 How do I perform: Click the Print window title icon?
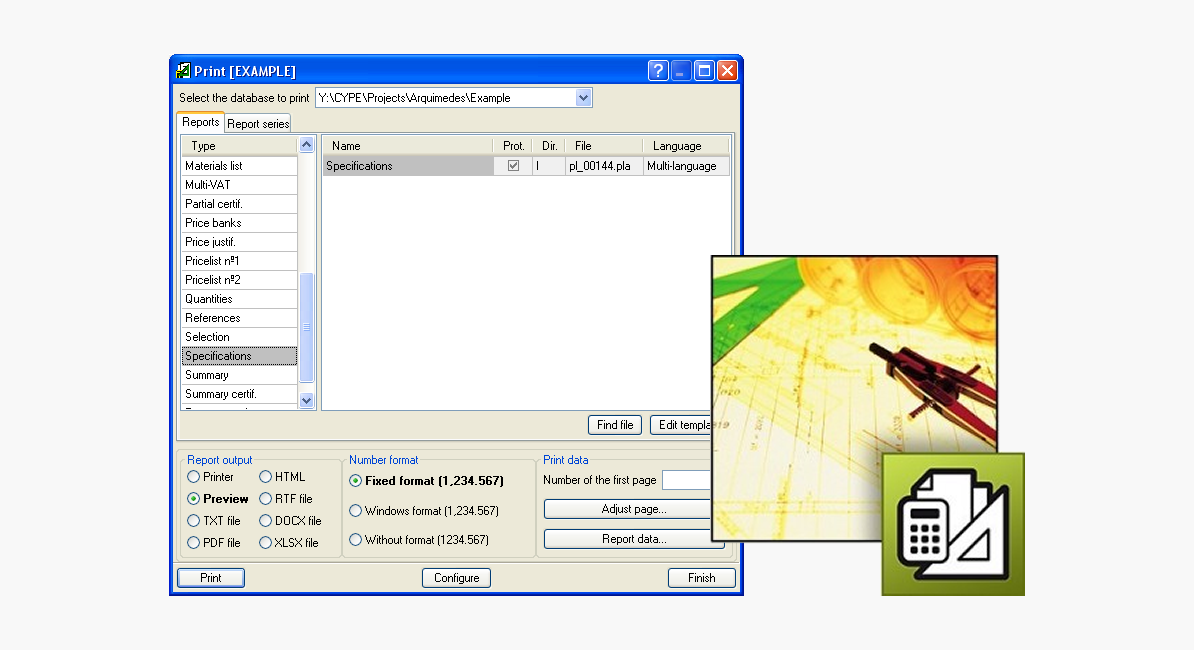click(x=183, y=71)
